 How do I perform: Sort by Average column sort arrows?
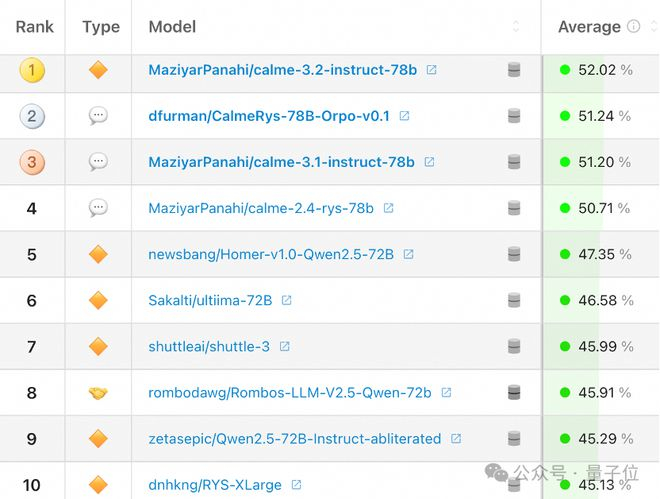click(652, 27)
